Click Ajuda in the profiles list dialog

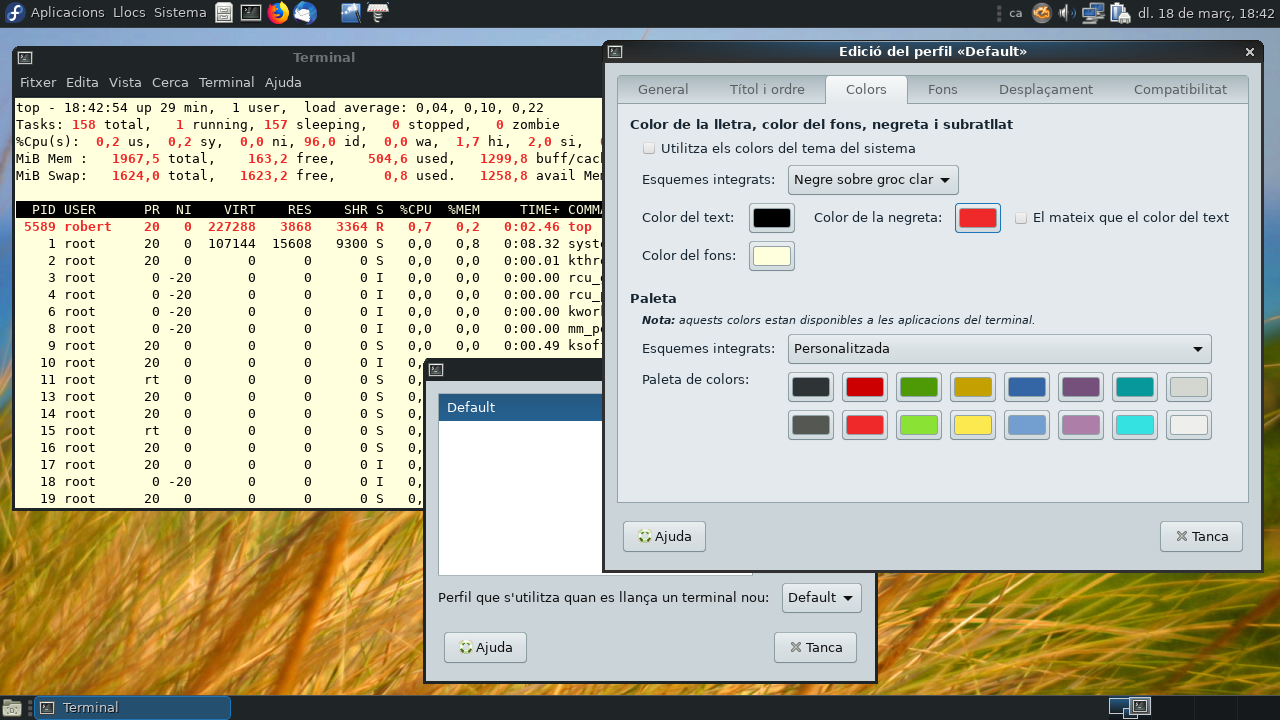point(485,647)
